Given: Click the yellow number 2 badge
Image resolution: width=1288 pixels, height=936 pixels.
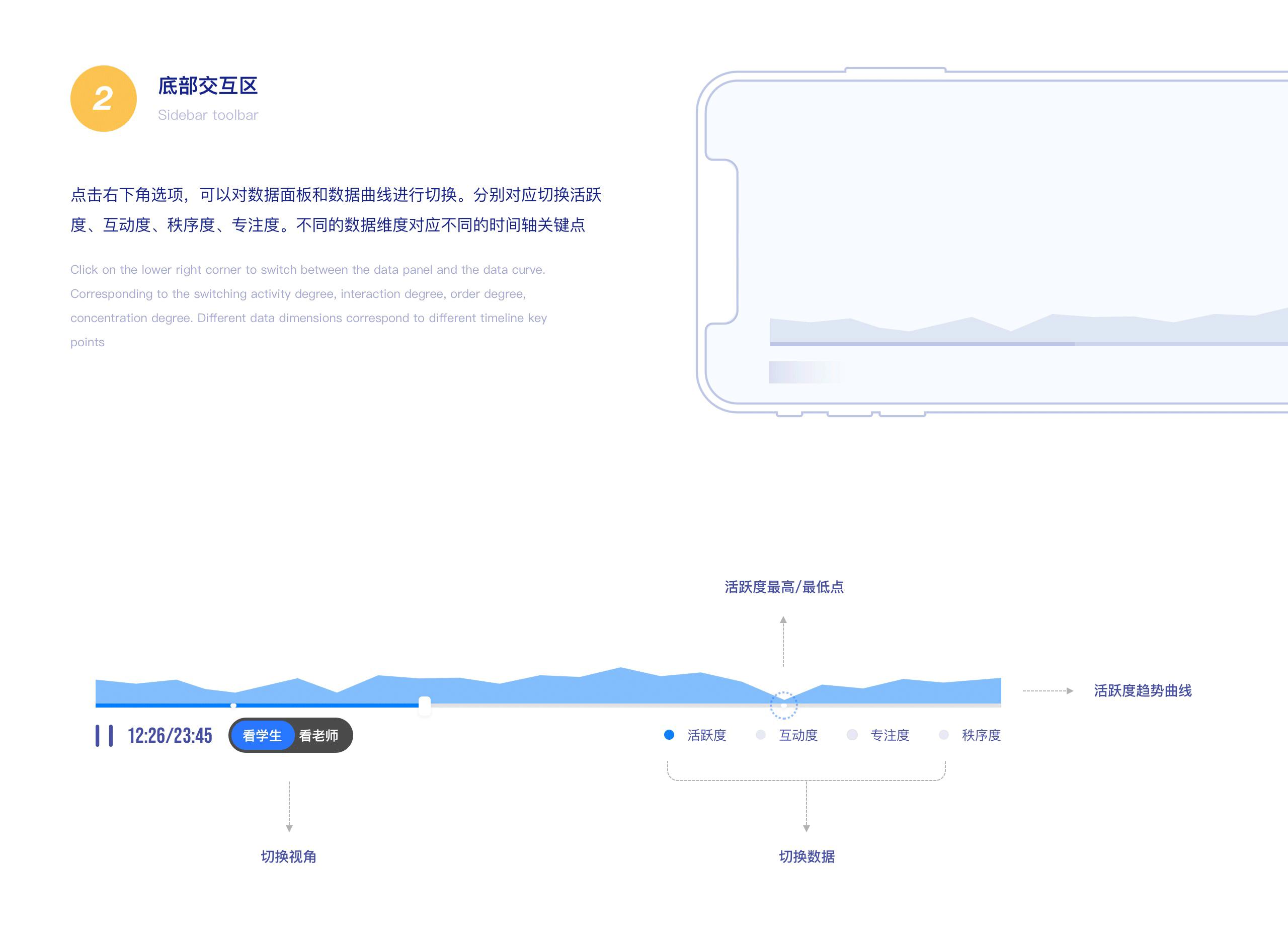Looking at the screenshot, I should pyautogui.click(x=103, y=98).
